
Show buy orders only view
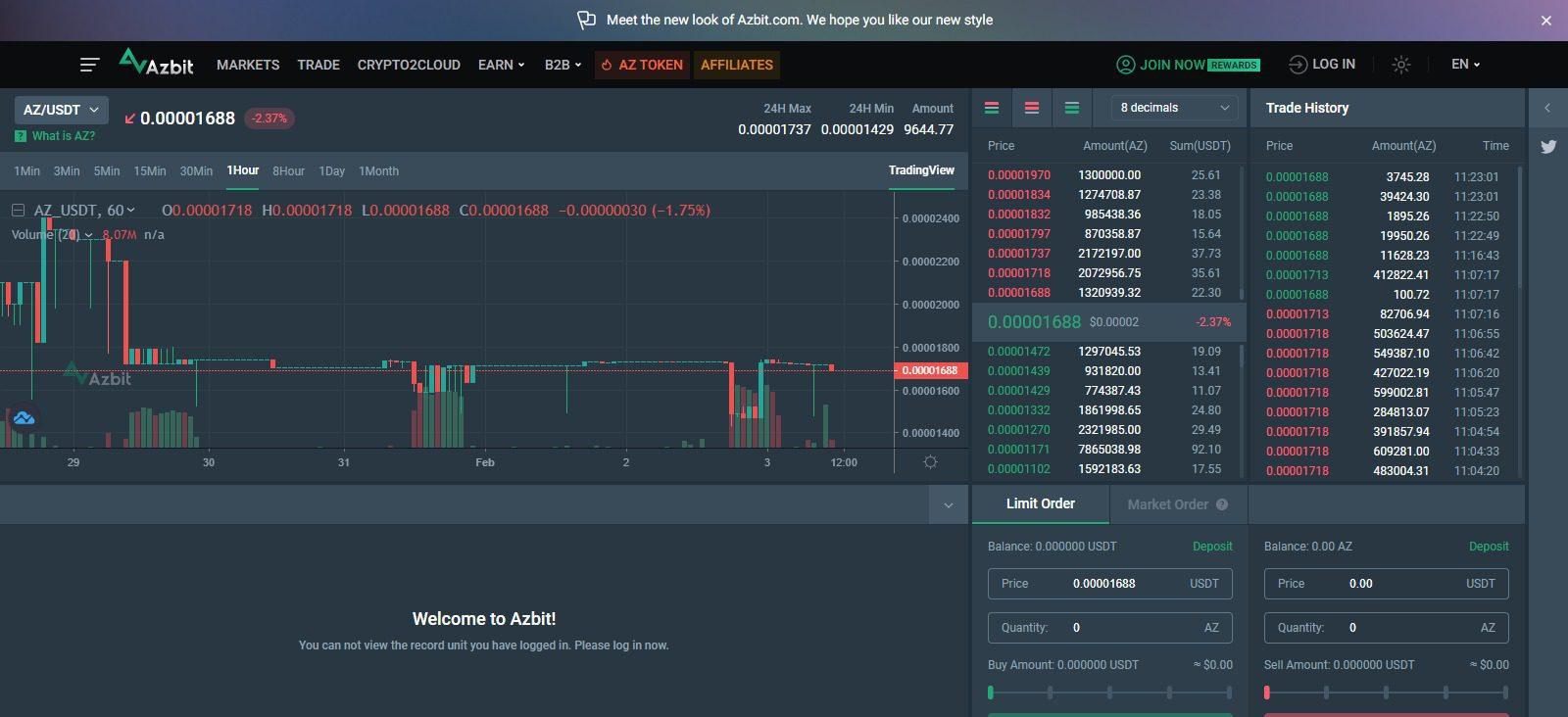[x=1072, y=108]
